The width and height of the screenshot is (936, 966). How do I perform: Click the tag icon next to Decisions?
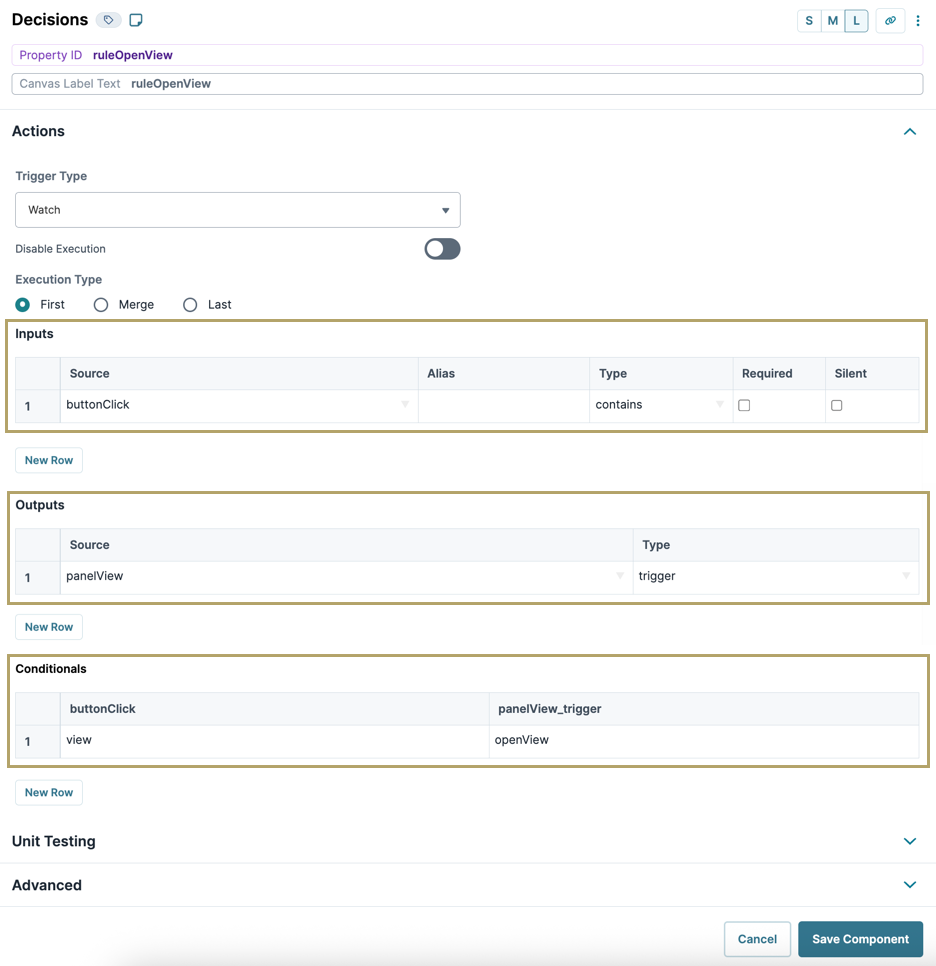point(108,20)
